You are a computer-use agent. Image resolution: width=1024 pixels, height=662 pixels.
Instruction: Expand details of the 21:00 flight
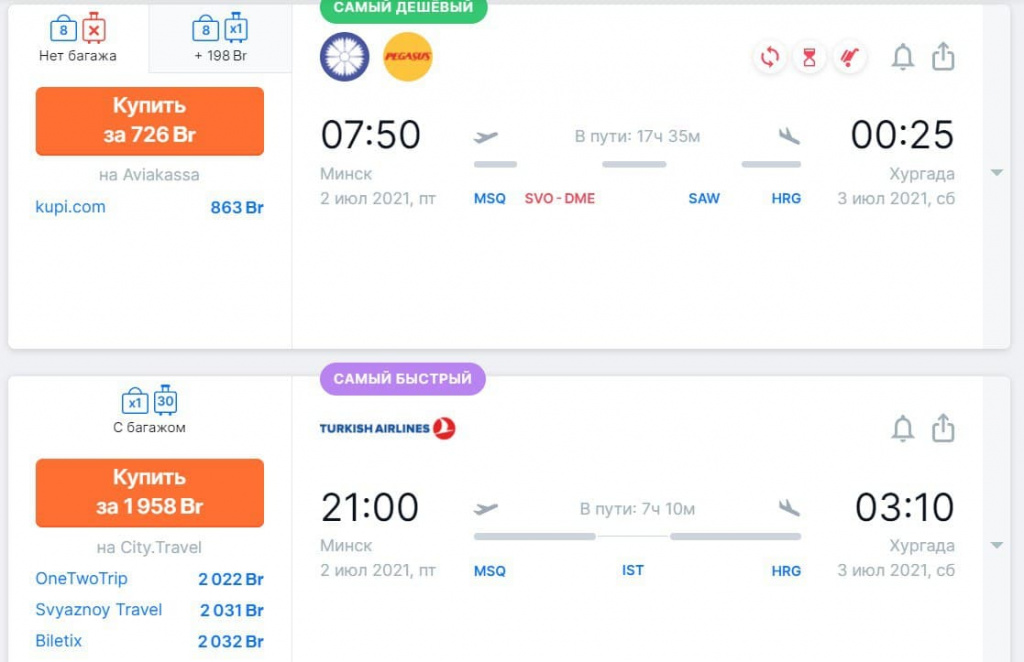[x=996, y=545]
